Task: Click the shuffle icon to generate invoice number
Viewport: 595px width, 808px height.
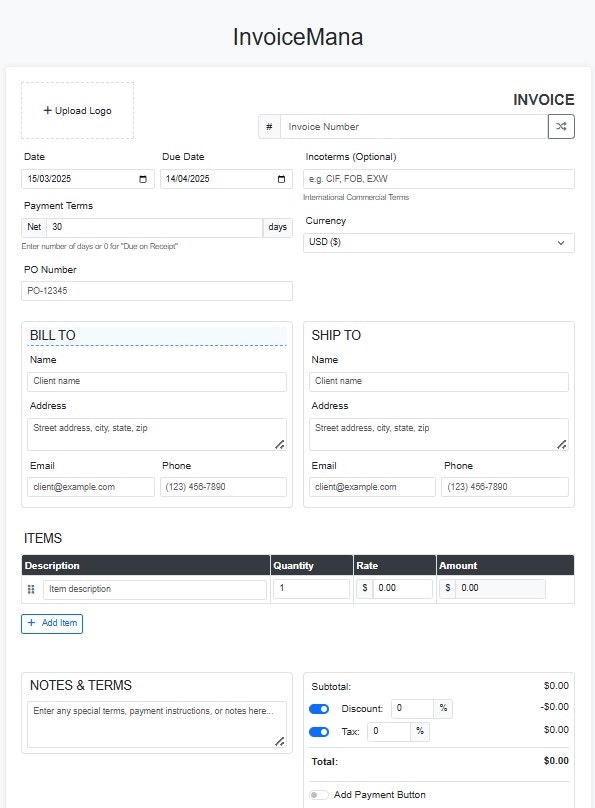Action: (561, 127)
